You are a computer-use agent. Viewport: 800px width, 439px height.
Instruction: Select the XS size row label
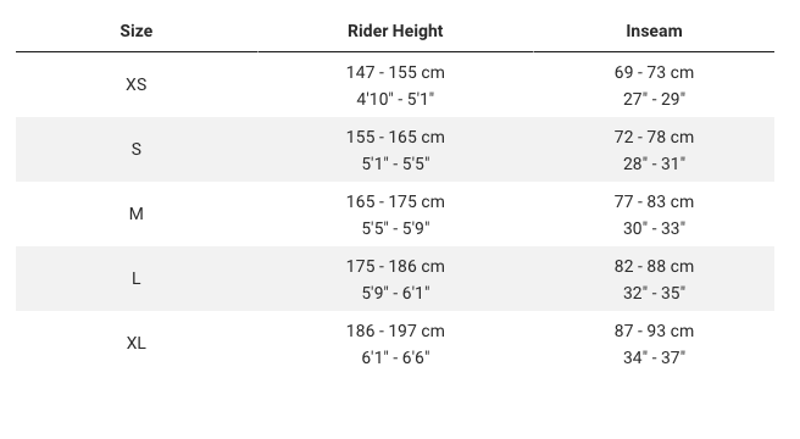pos(136,85)
